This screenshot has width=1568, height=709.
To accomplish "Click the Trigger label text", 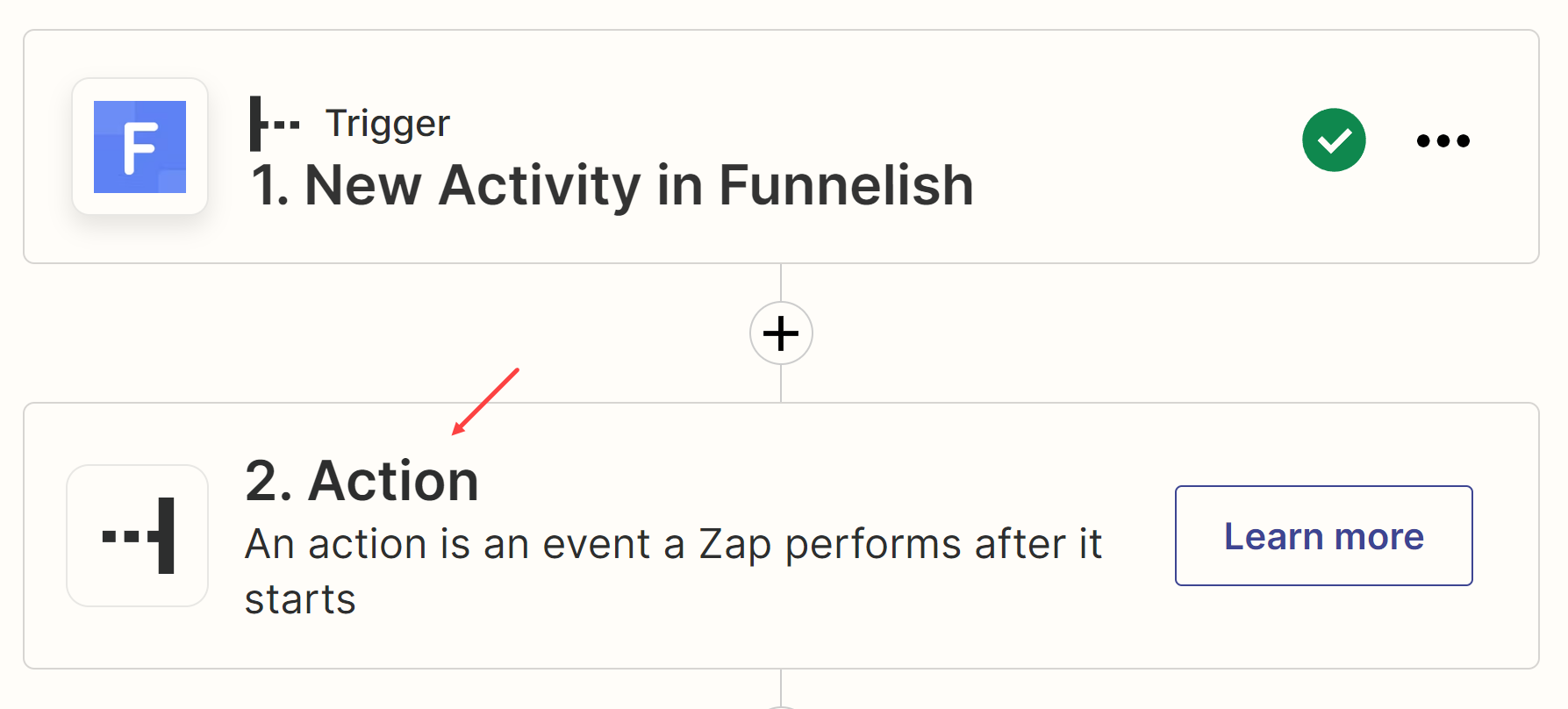I will [x=387, y=124].
